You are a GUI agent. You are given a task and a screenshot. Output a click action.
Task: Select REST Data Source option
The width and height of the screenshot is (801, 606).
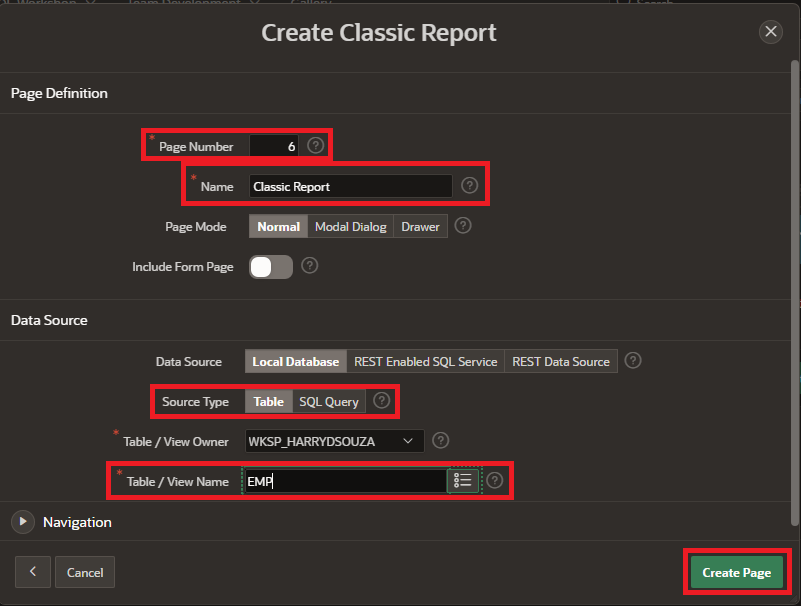click(x=560, y=362)
